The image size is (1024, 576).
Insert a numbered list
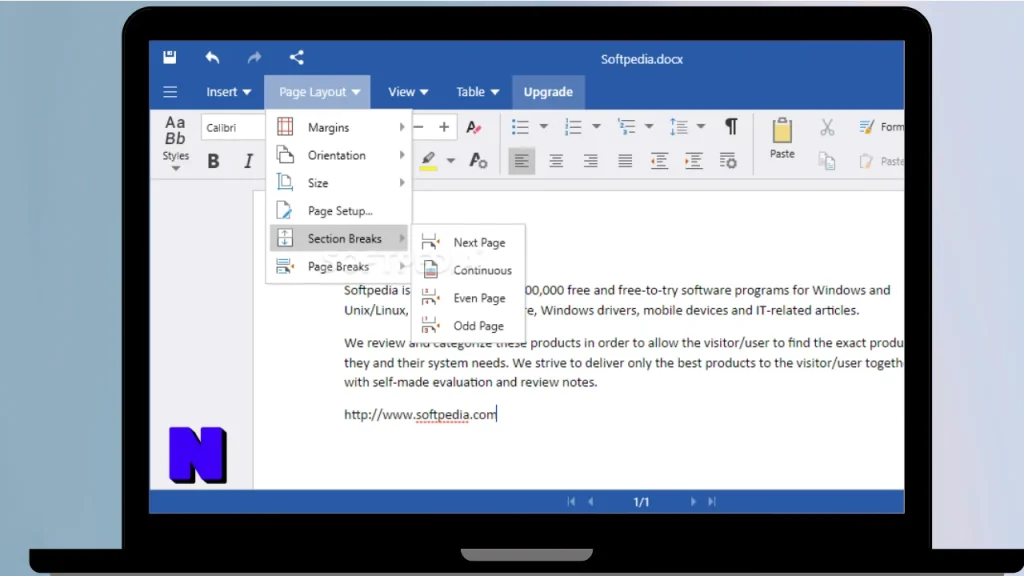[573, 127]
